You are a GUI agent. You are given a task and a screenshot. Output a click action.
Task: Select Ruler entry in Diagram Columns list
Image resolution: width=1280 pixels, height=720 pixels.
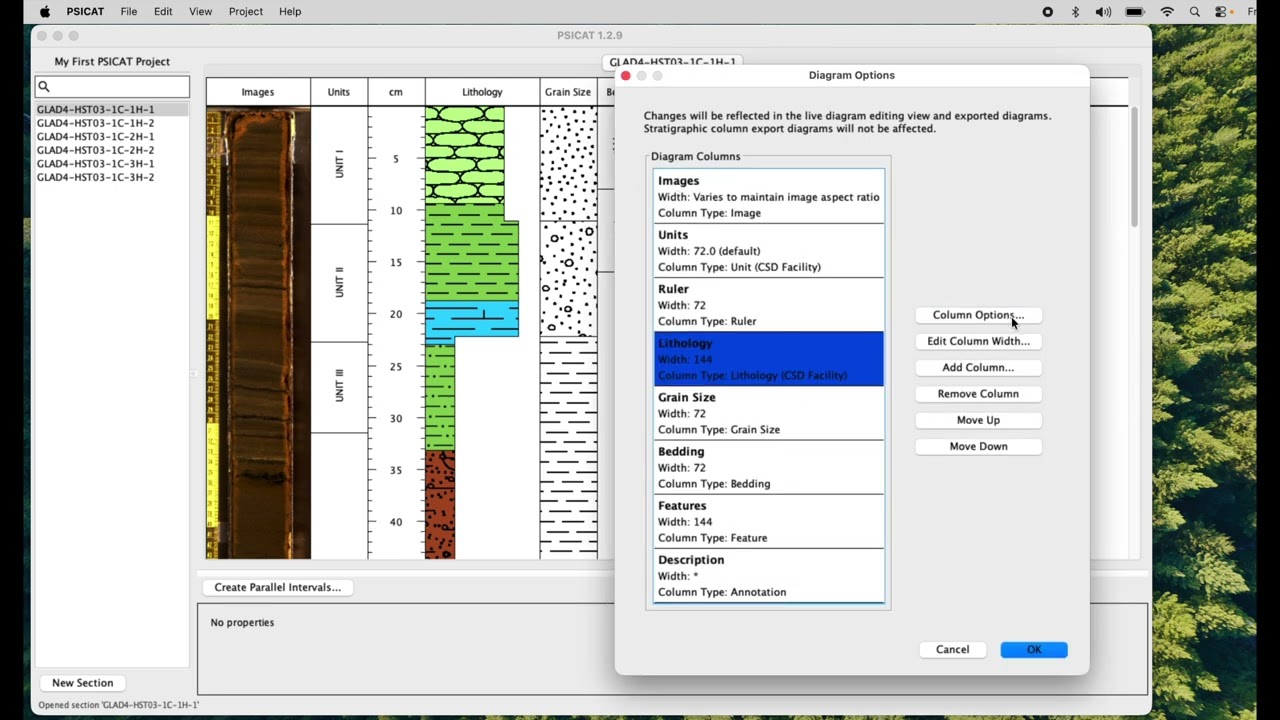click(x=769, y=304)
